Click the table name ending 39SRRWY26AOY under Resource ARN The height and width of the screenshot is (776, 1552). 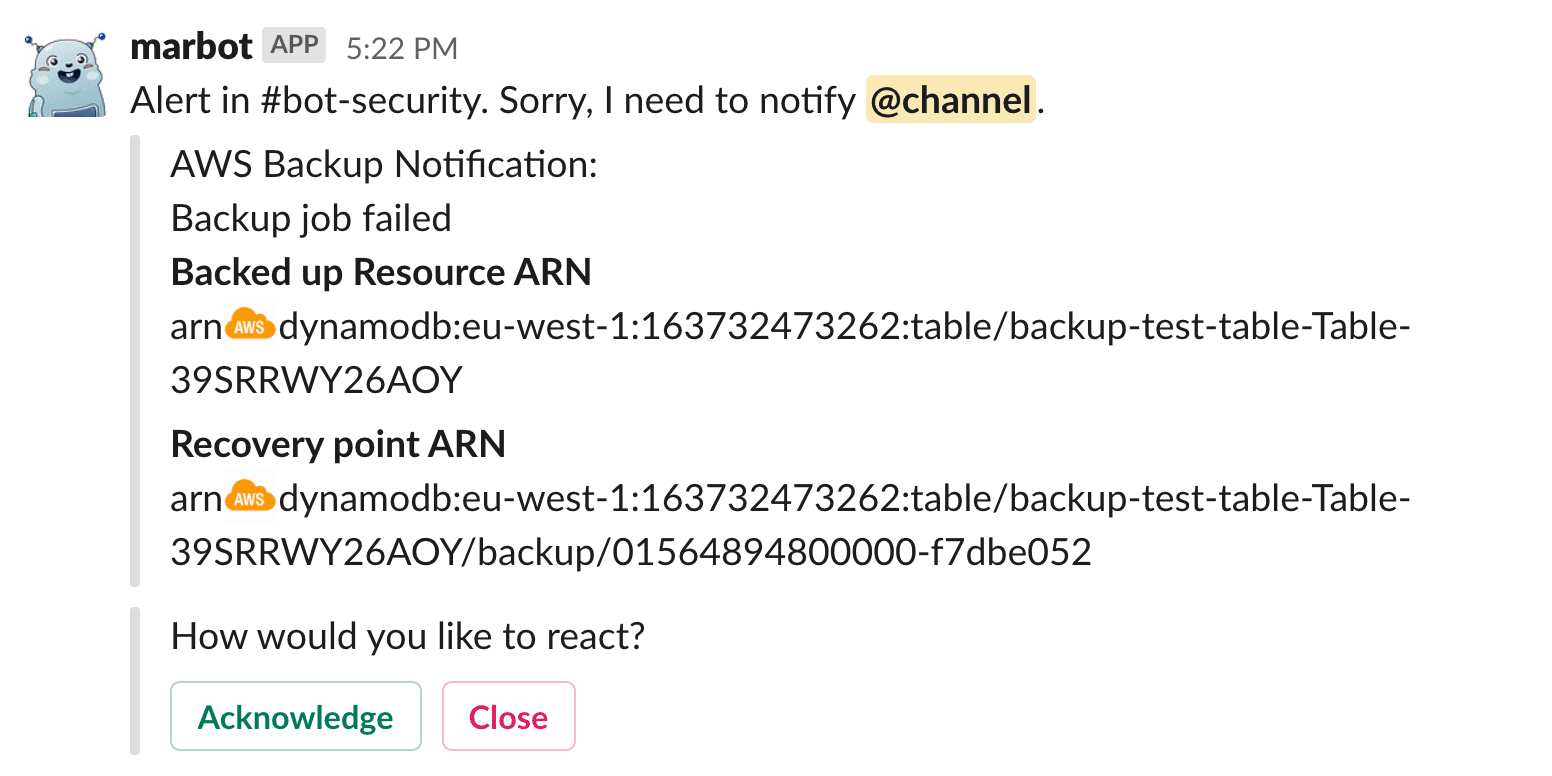pos(317,380)
